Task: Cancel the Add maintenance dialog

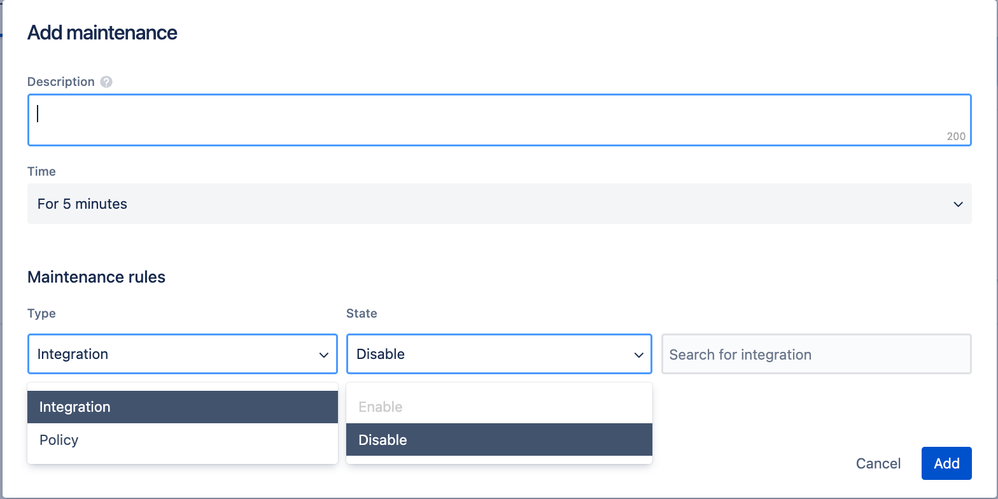Action: 878,463
